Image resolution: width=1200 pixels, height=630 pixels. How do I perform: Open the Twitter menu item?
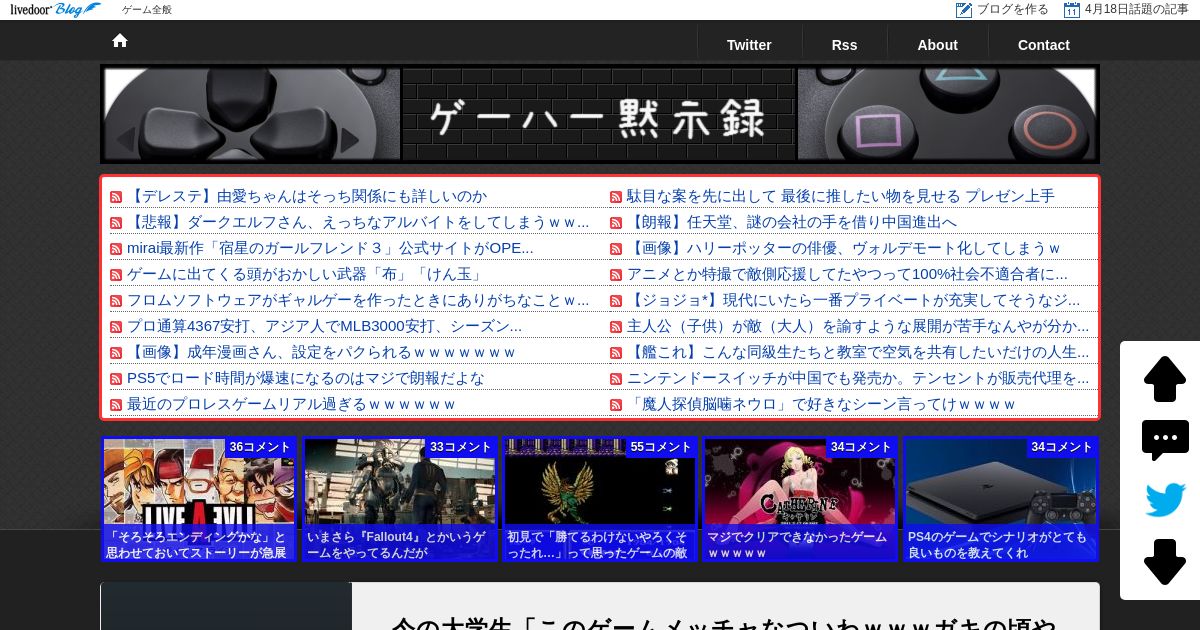pyautogui.click(x=749, y=45)
